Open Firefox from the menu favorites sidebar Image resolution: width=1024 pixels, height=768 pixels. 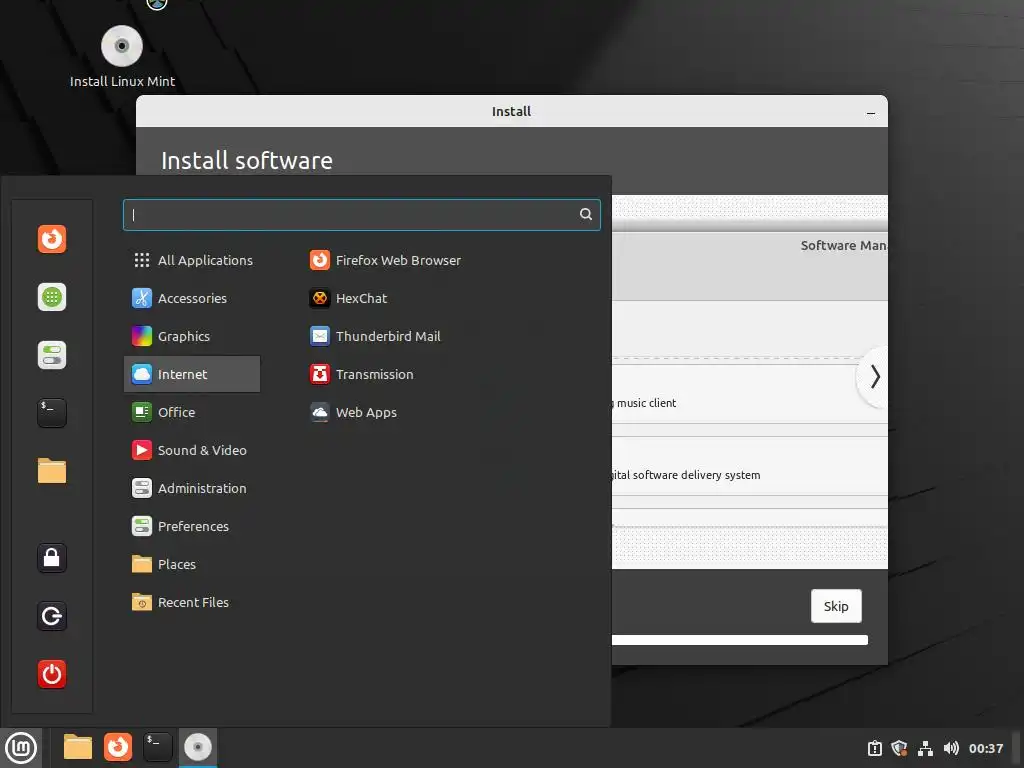[x=52, y=239]
